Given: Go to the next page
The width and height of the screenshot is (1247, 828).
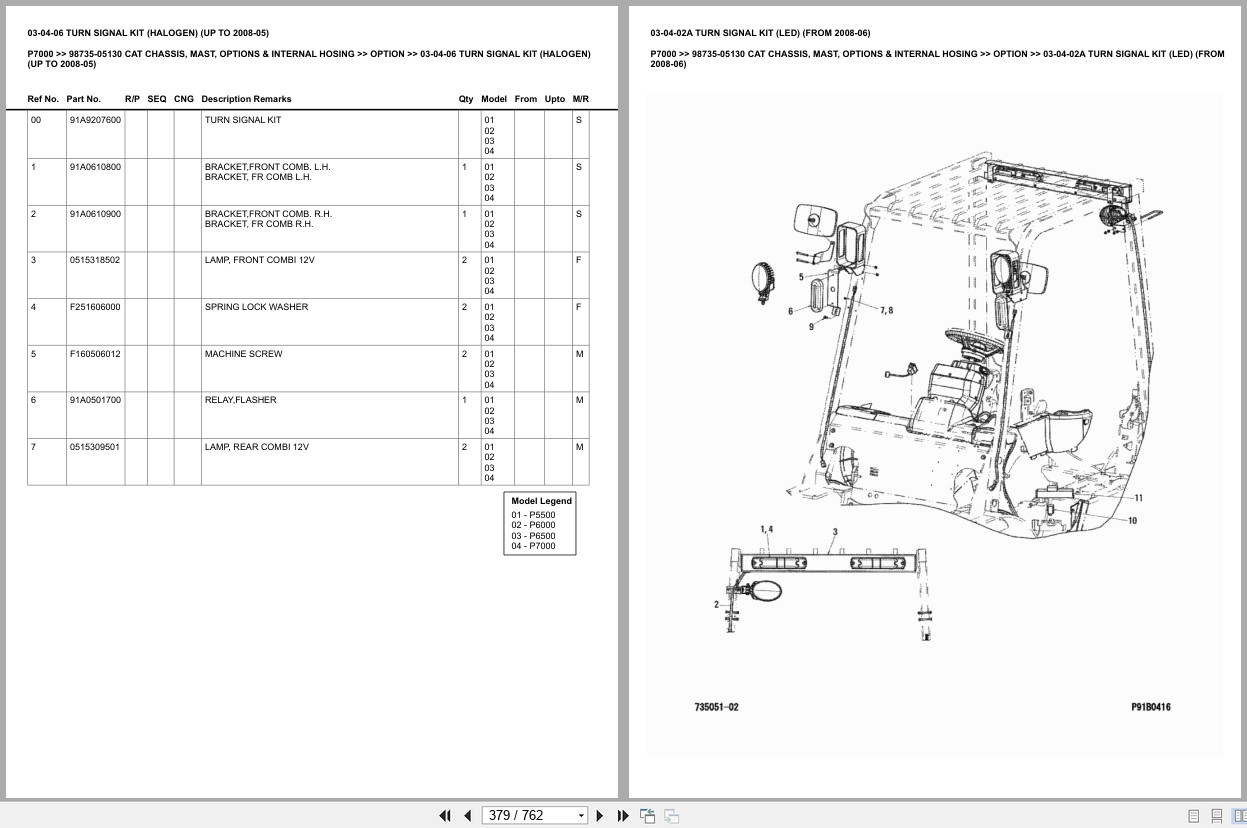Looking at the screenshot, I should [600, 815].
